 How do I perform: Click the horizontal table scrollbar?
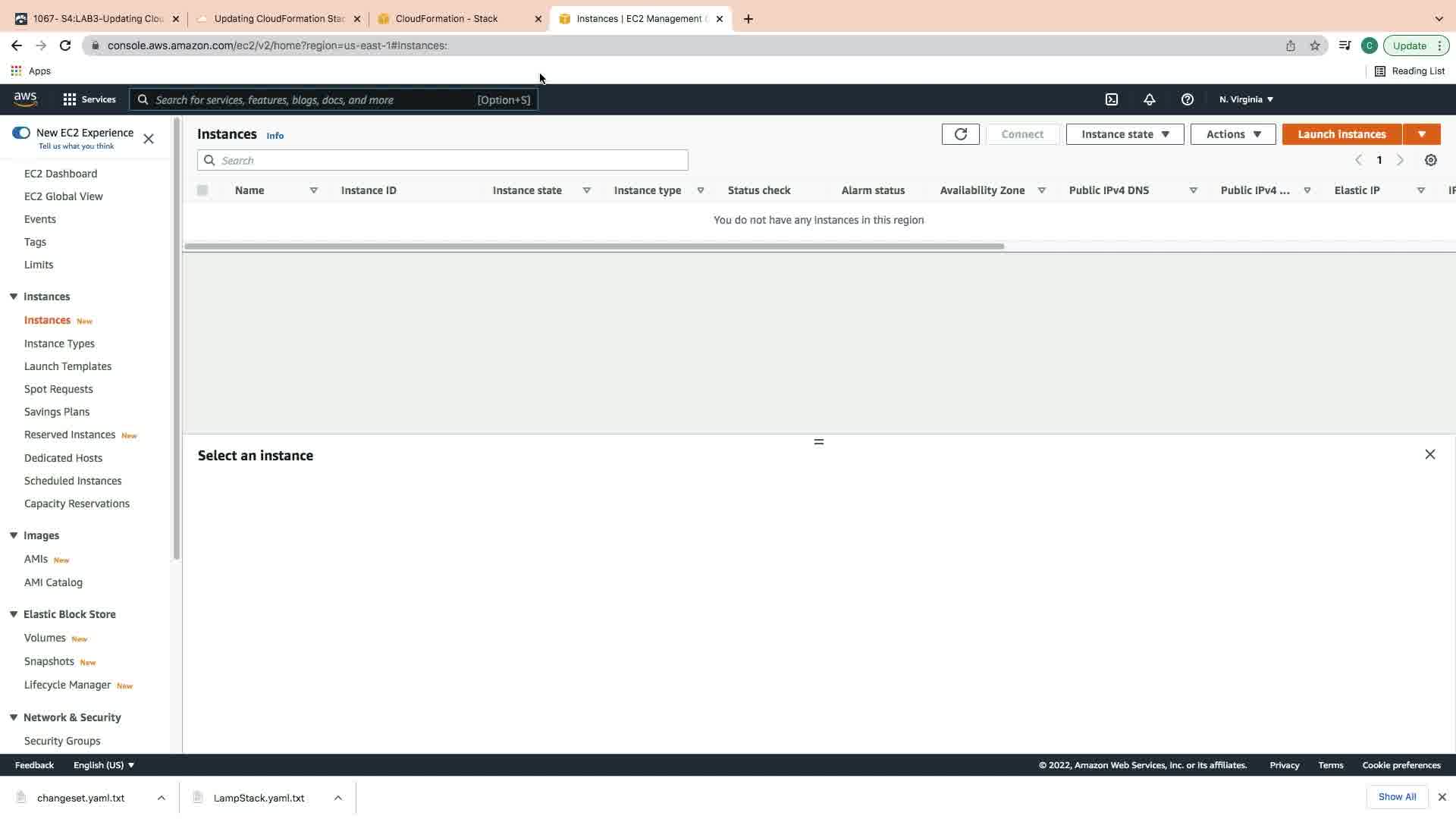pos(594,246)
